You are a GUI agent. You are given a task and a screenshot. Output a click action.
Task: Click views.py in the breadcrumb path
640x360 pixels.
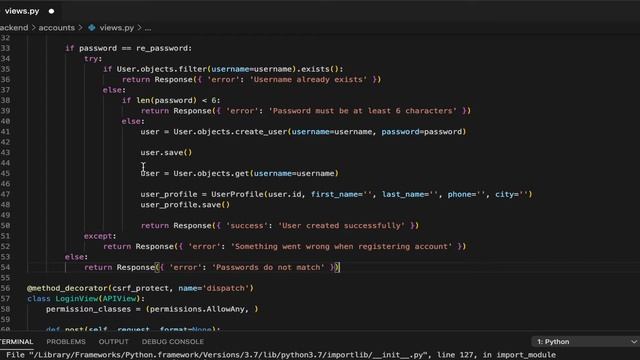coord(116,28)
